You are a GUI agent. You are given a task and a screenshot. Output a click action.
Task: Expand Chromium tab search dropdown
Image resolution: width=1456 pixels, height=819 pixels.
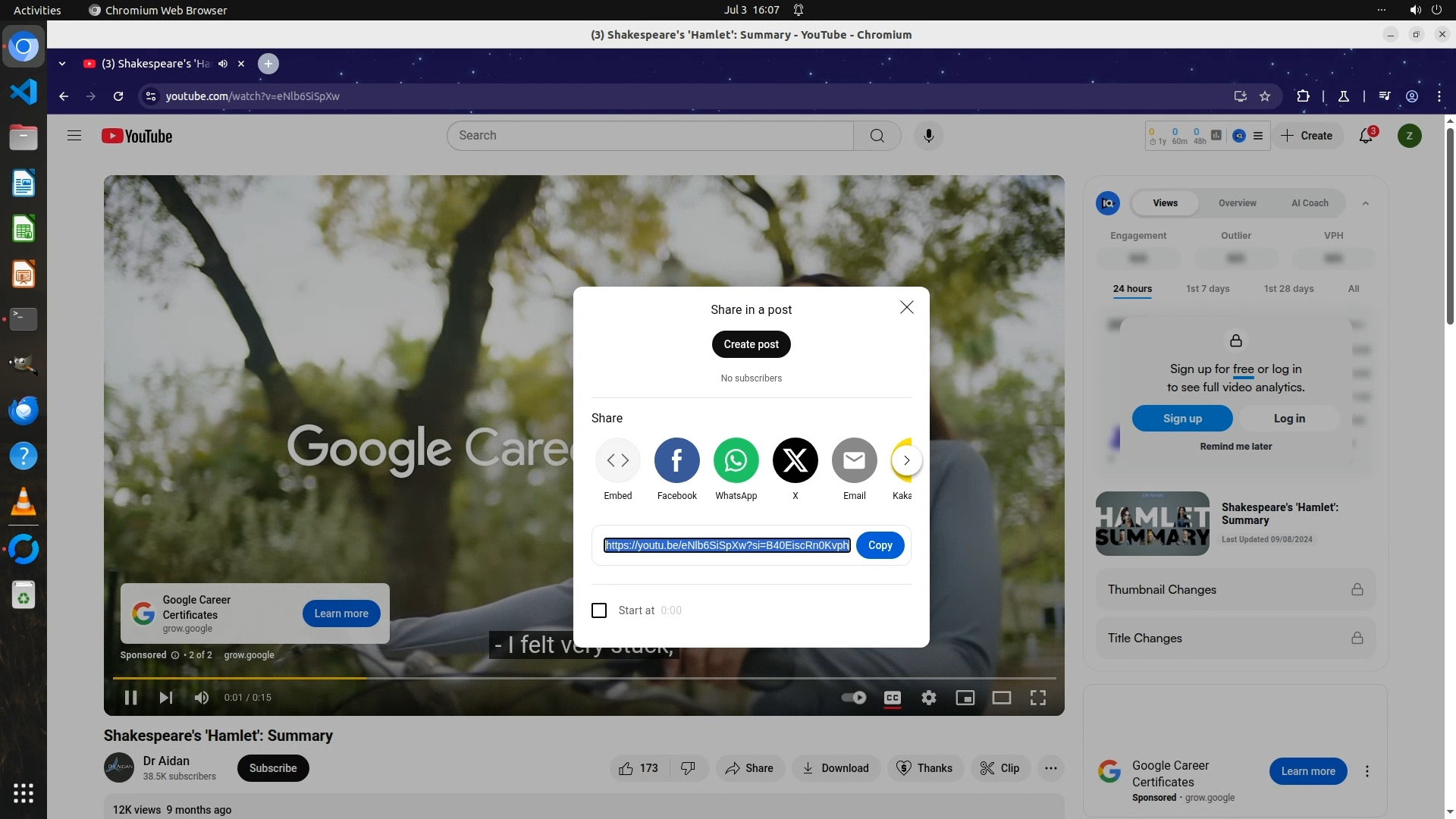click(62, 64)
